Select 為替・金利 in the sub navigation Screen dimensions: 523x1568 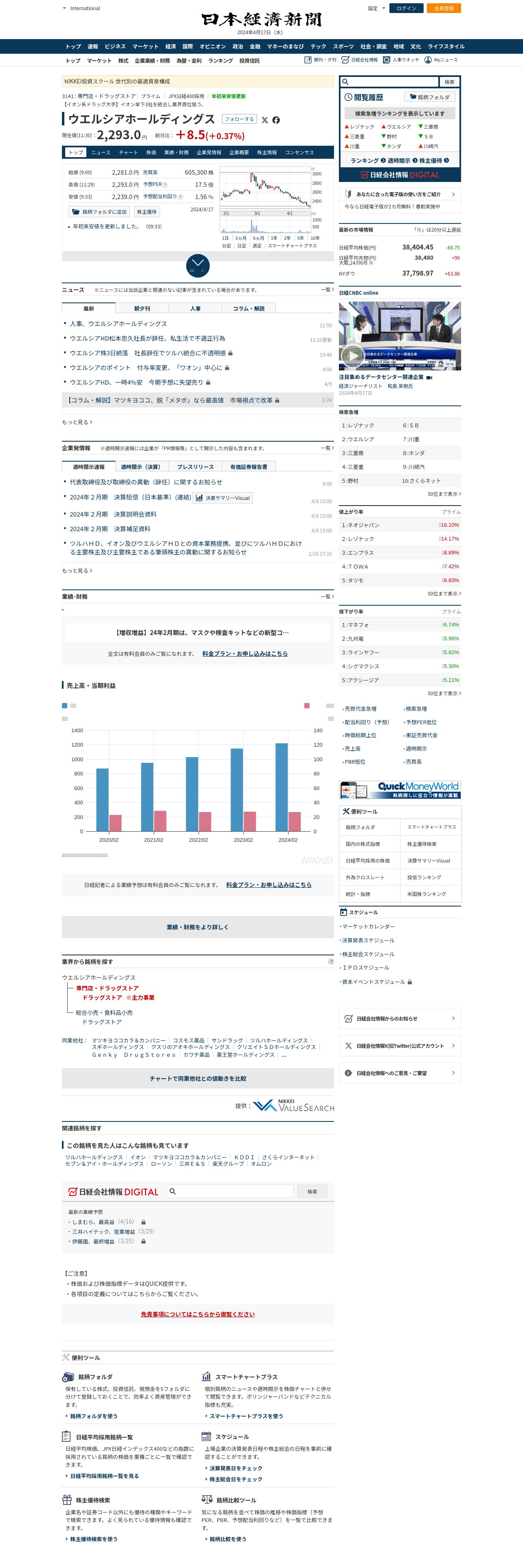pos(189,61)
